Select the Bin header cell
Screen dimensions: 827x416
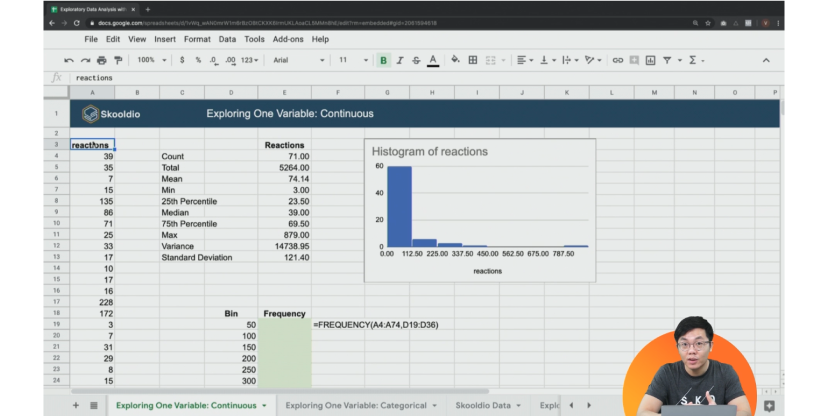coord(231,313)
